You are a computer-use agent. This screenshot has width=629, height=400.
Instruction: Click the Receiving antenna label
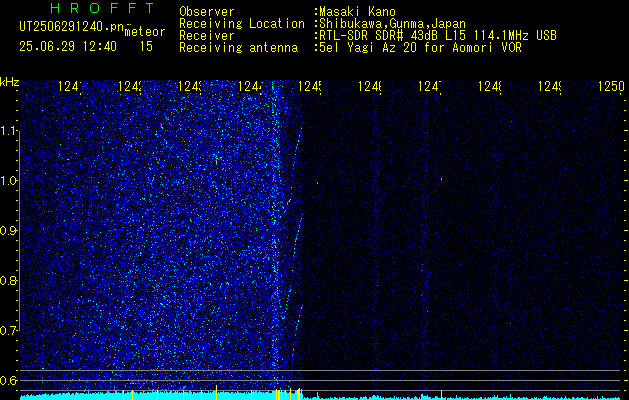point(238,48)
